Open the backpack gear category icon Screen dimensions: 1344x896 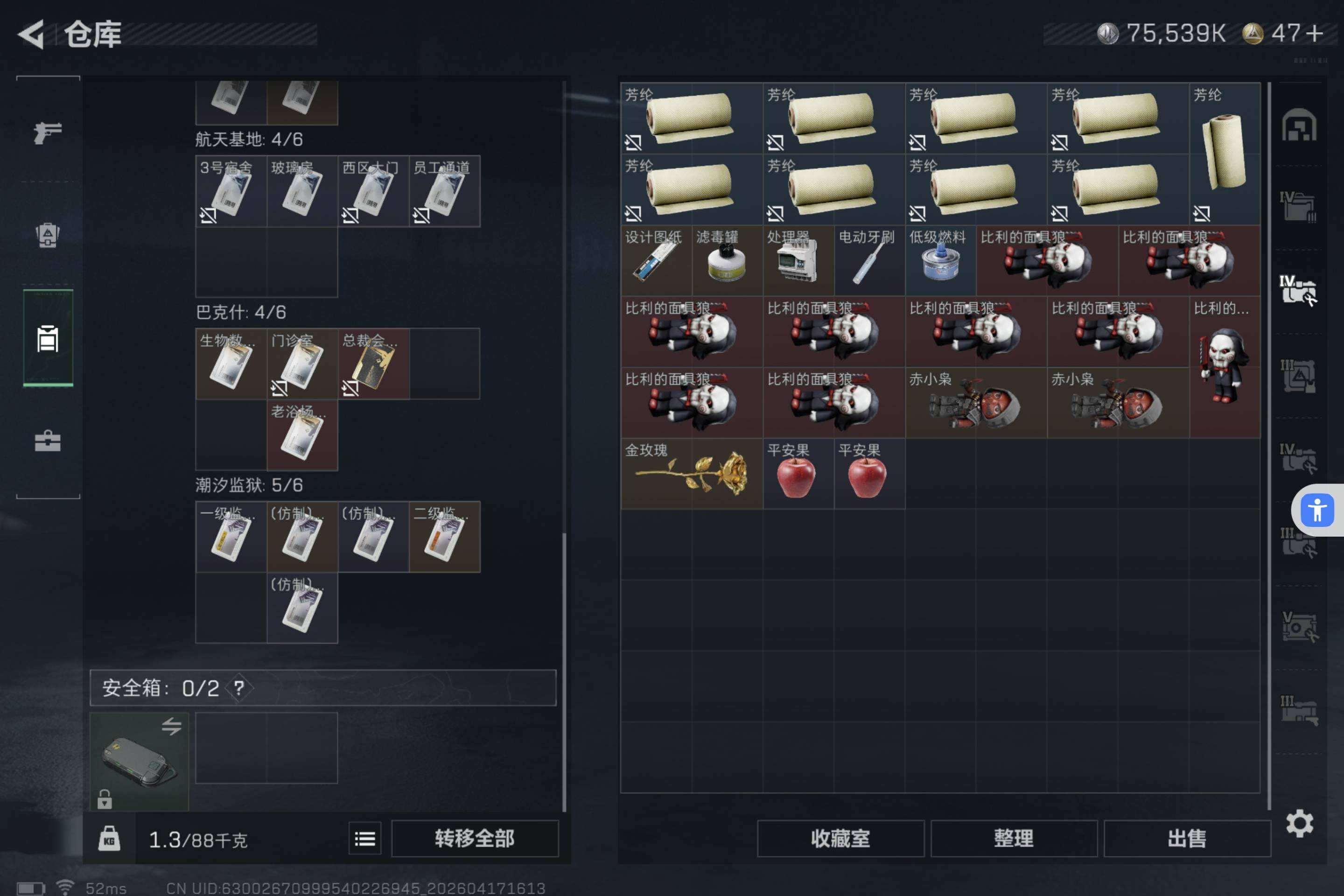point(48,235)
